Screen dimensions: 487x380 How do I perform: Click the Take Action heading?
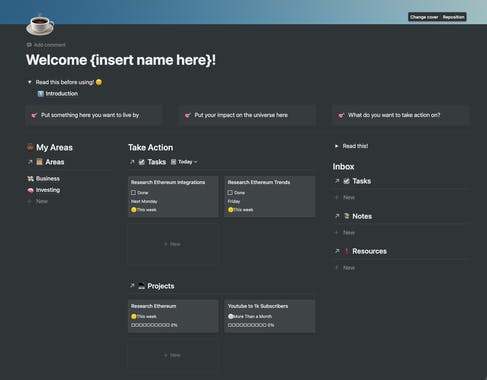click(x=151, y=147)
